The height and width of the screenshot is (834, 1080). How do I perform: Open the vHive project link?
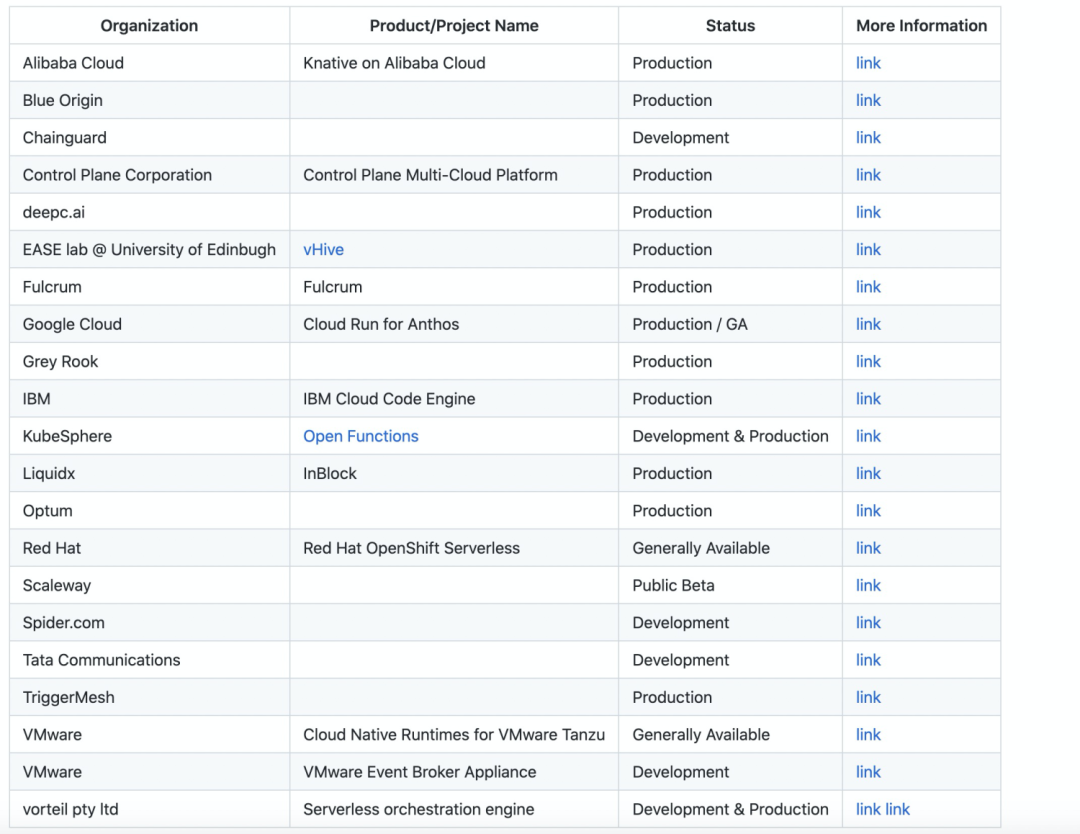click(323, 250)
